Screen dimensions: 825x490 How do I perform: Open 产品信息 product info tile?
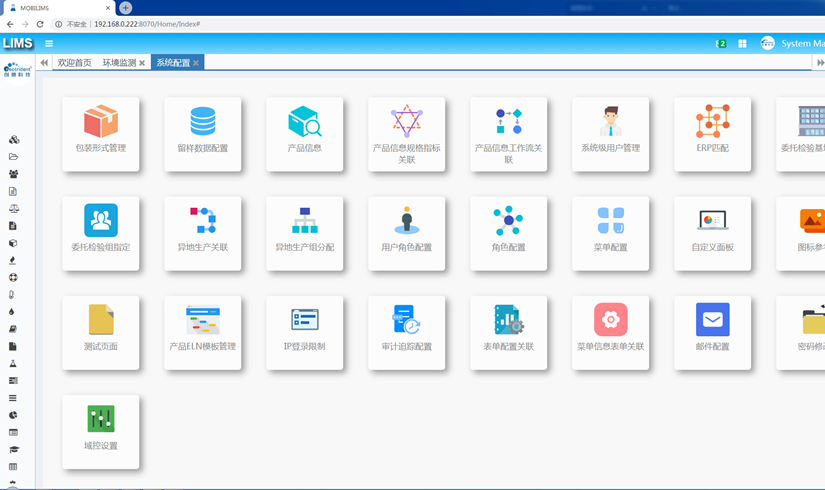coord(305,134)
